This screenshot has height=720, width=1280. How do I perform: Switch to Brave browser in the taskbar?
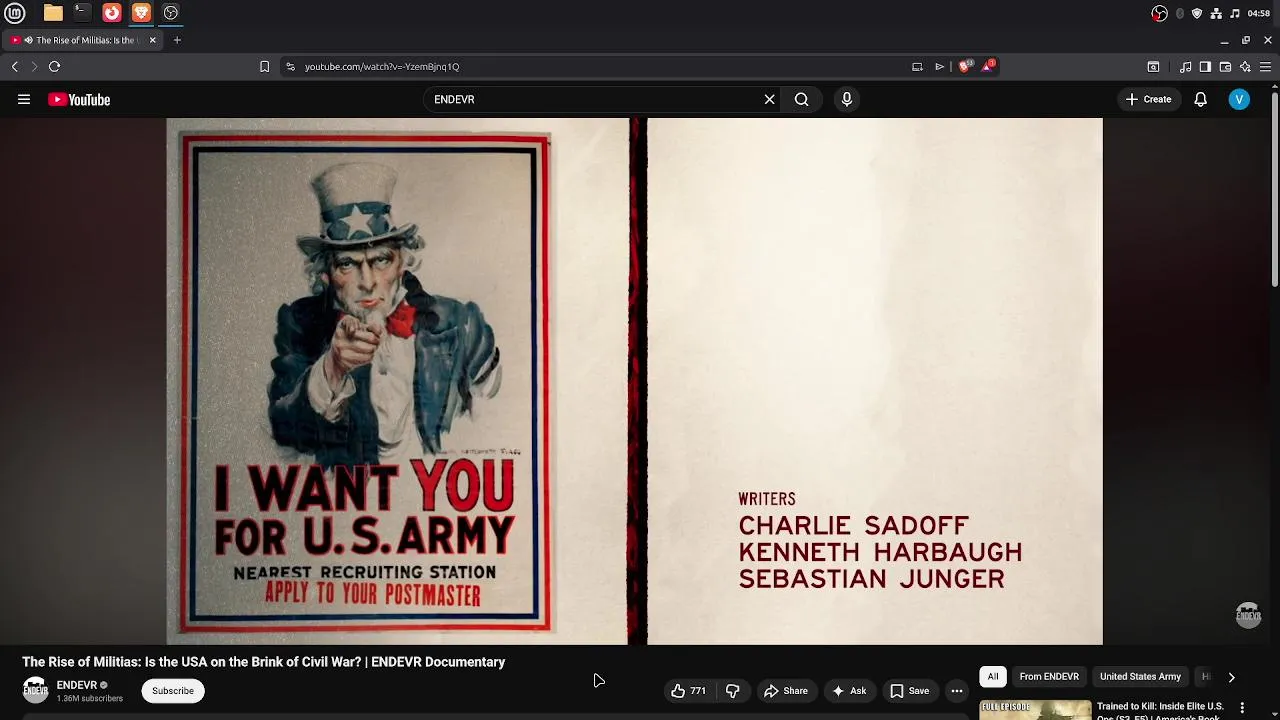click(x=141, y=13)
